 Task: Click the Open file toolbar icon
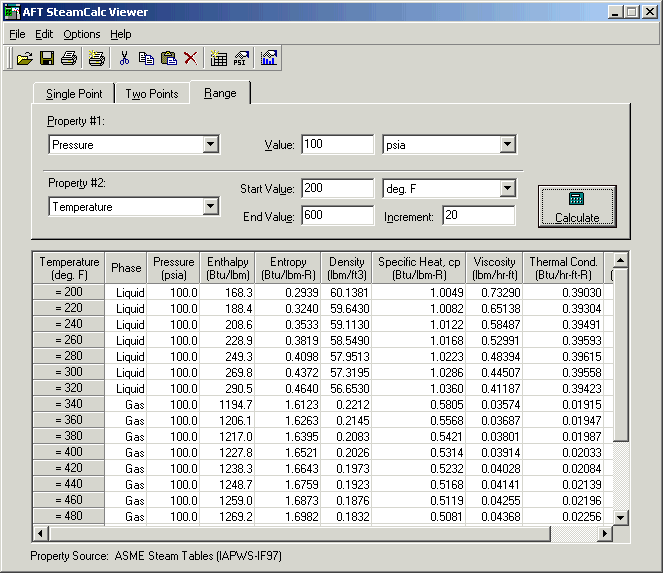pyautogui.click(x=25, y=58)
